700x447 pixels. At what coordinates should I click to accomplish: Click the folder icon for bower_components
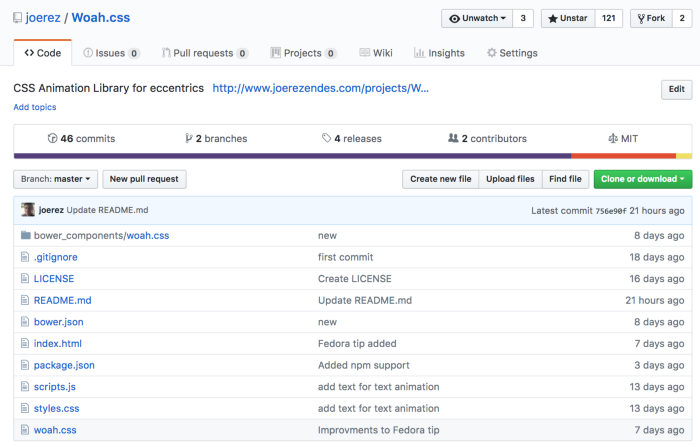pos(25,235)
